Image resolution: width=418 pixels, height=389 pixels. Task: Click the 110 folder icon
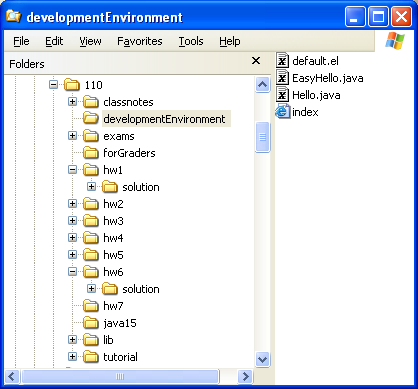pyautogui.click(x=72, y=85)
